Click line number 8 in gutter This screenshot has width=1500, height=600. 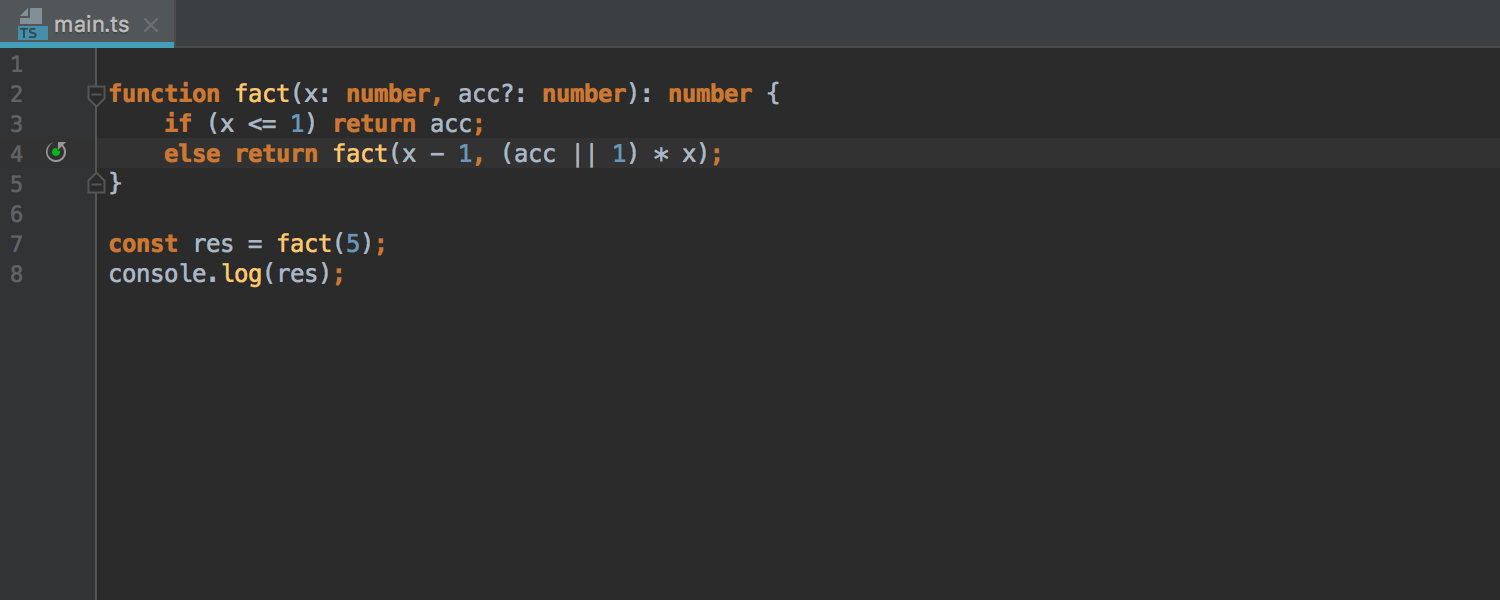tap(16, 274)
